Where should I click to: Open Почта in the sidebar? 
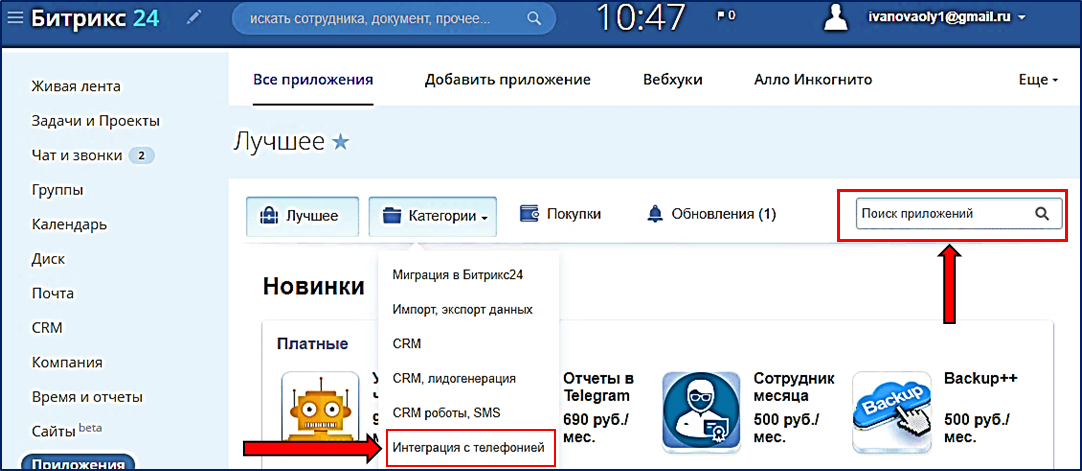tap(52, 294)
